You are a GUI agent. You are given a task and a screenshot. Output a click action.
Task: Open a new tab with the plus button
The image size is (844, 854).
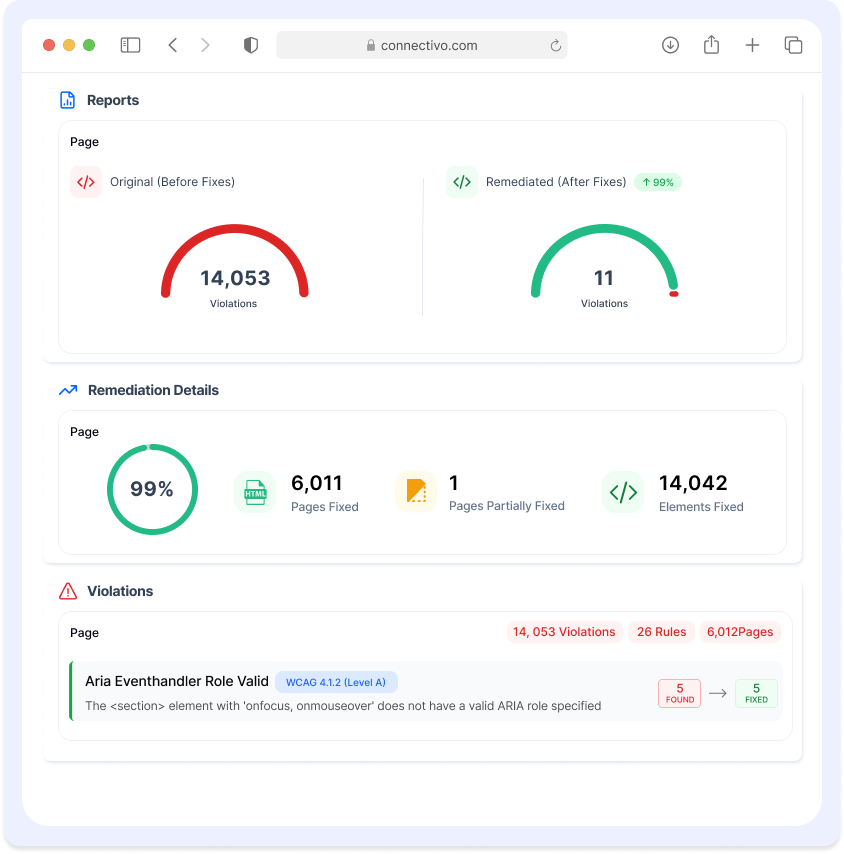[752, 45]
